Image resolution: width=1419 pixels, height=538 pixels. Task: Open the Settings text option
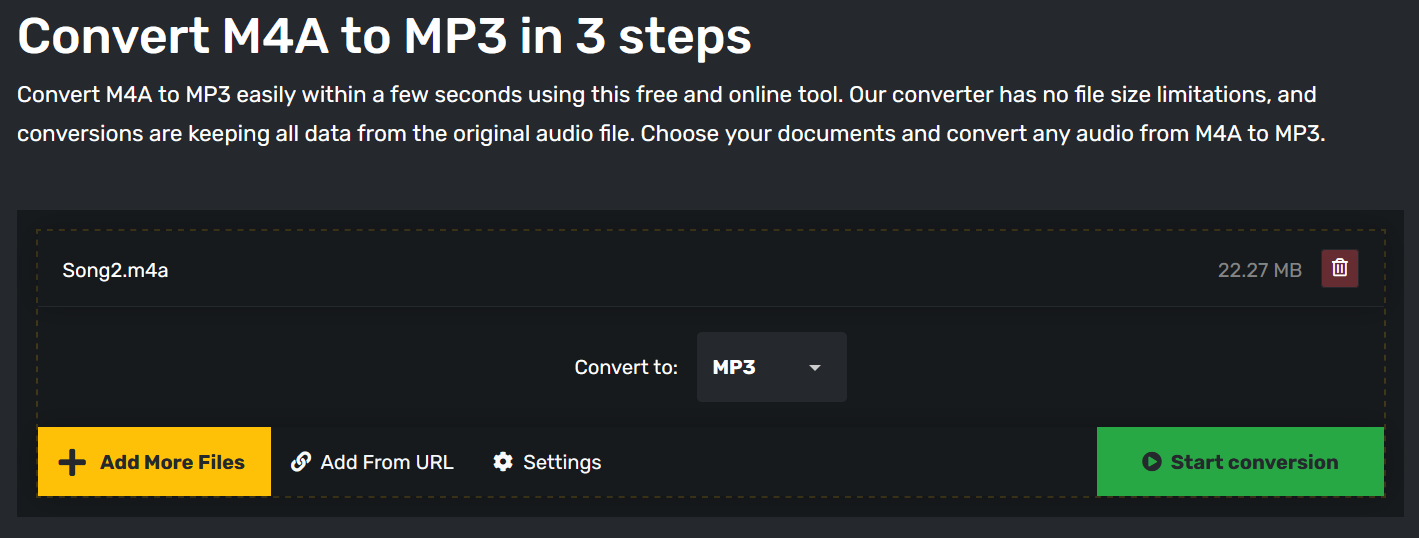pyautogui.click(x=562, y=462)
